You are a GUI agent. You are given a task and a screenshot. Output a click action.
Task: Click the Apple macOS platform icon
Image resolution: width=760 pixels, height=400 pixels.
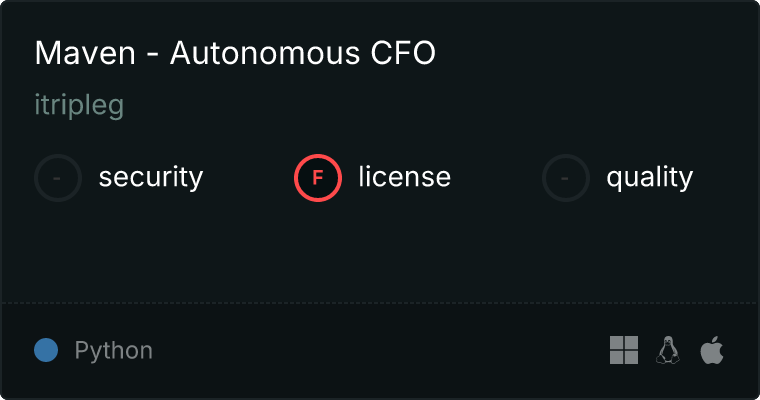tap(711, 350)
